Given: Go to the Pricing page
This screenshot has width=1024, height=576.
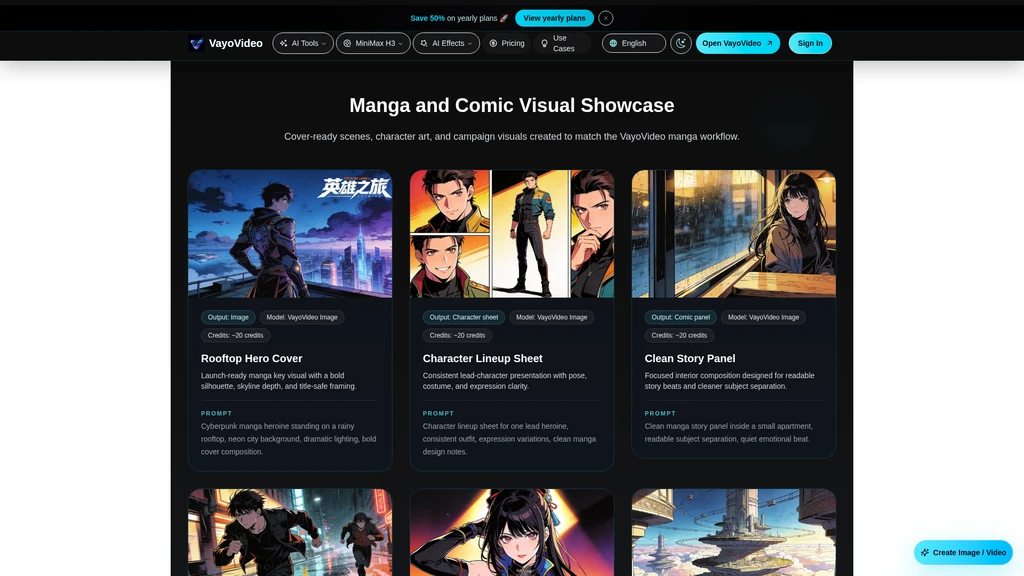Looking at the screenshot, I should (x=507, y=43).
